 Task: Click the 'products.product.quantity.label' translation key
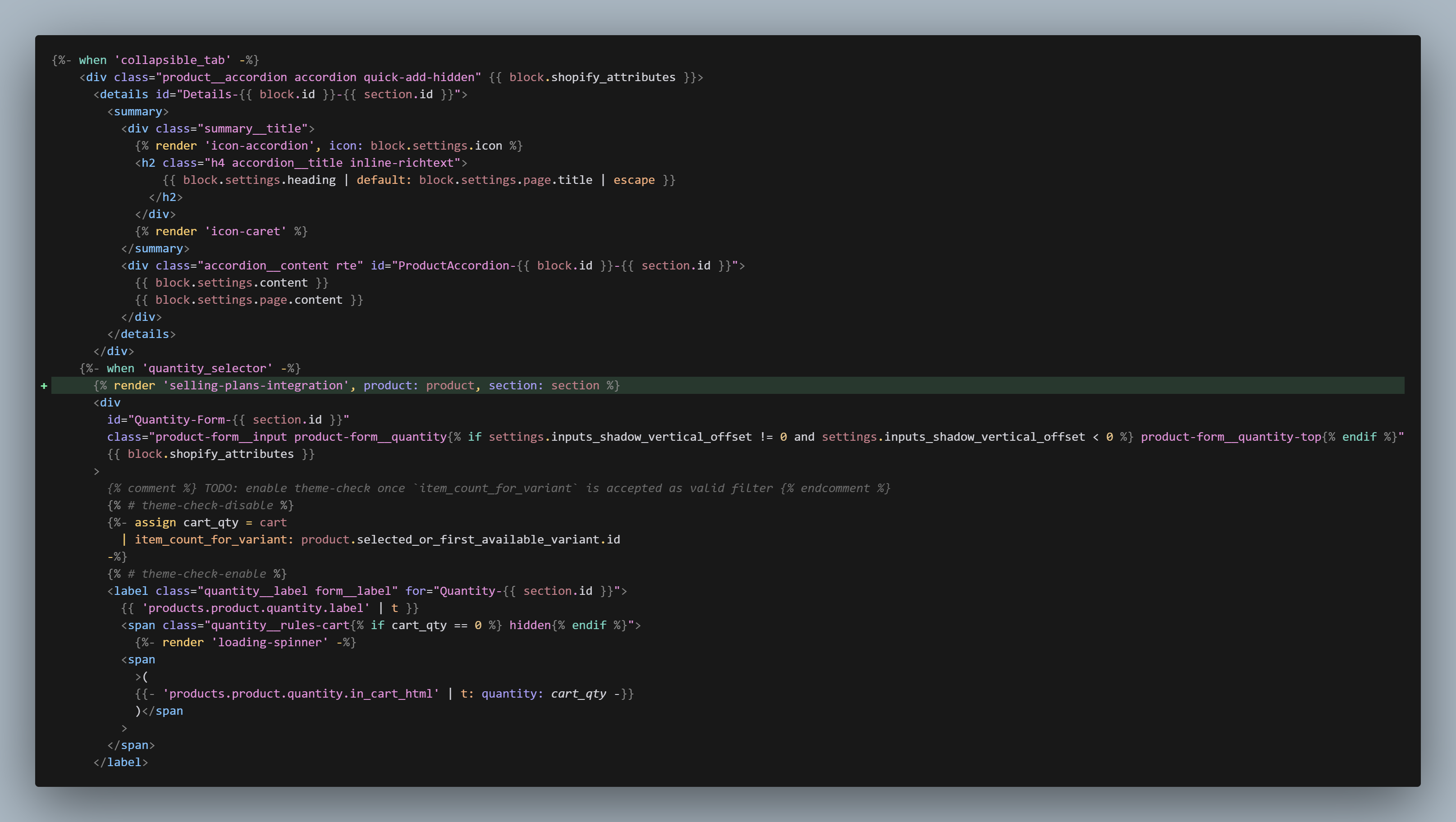tap(256, 608)
